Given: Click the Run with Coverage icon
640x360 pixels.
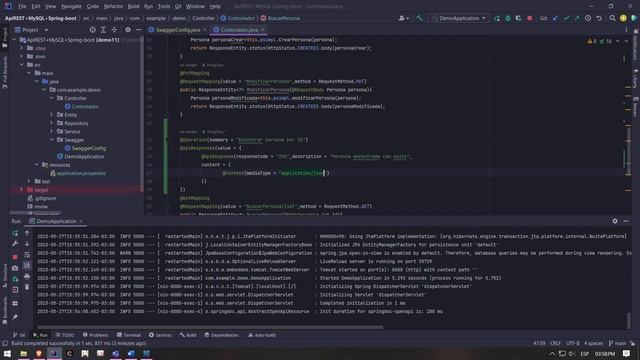Looking at the screenshot, I should click(x=518, y=18).
